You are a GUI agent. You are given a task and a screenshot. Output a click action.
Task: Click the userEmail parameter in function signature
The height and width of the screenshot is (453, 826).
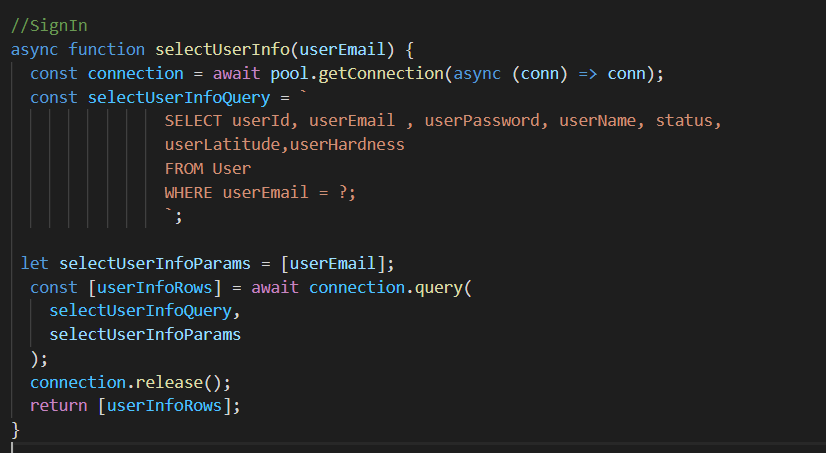coord(342,50)
